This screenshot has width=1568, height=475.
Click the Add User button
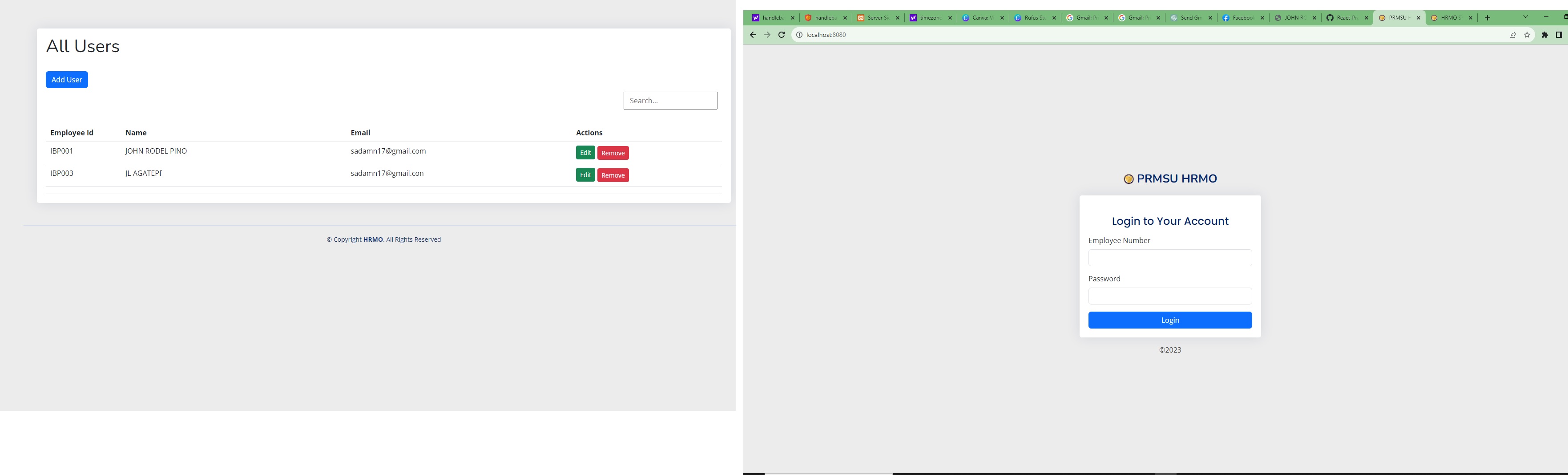pos(67,80)
